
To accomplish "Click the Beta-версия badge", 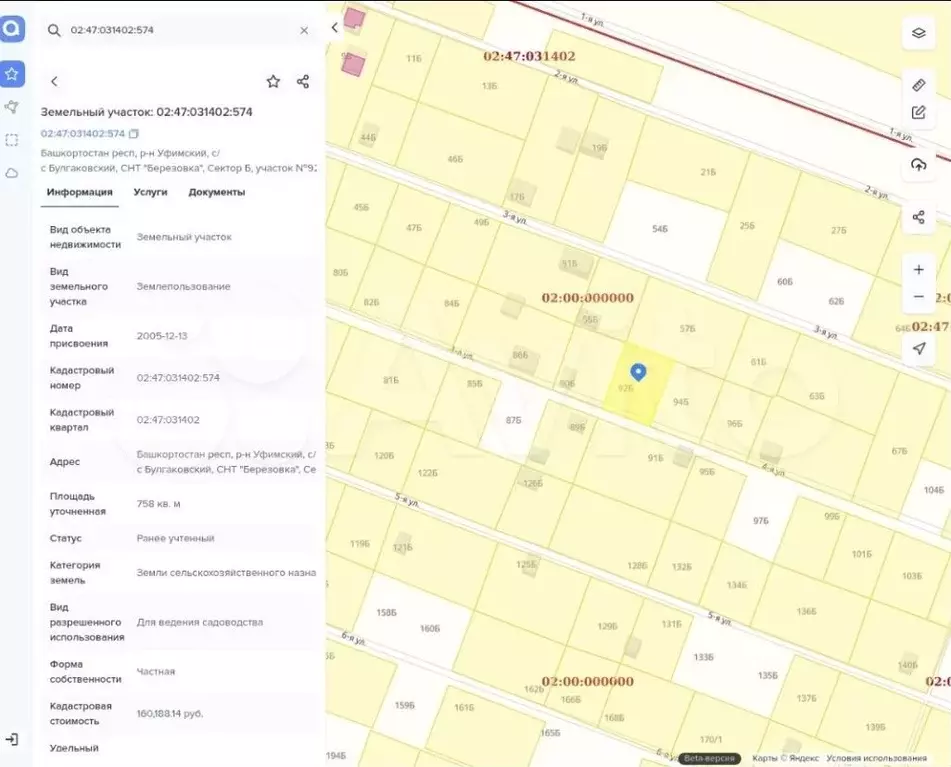I will (x=708, y=758).
